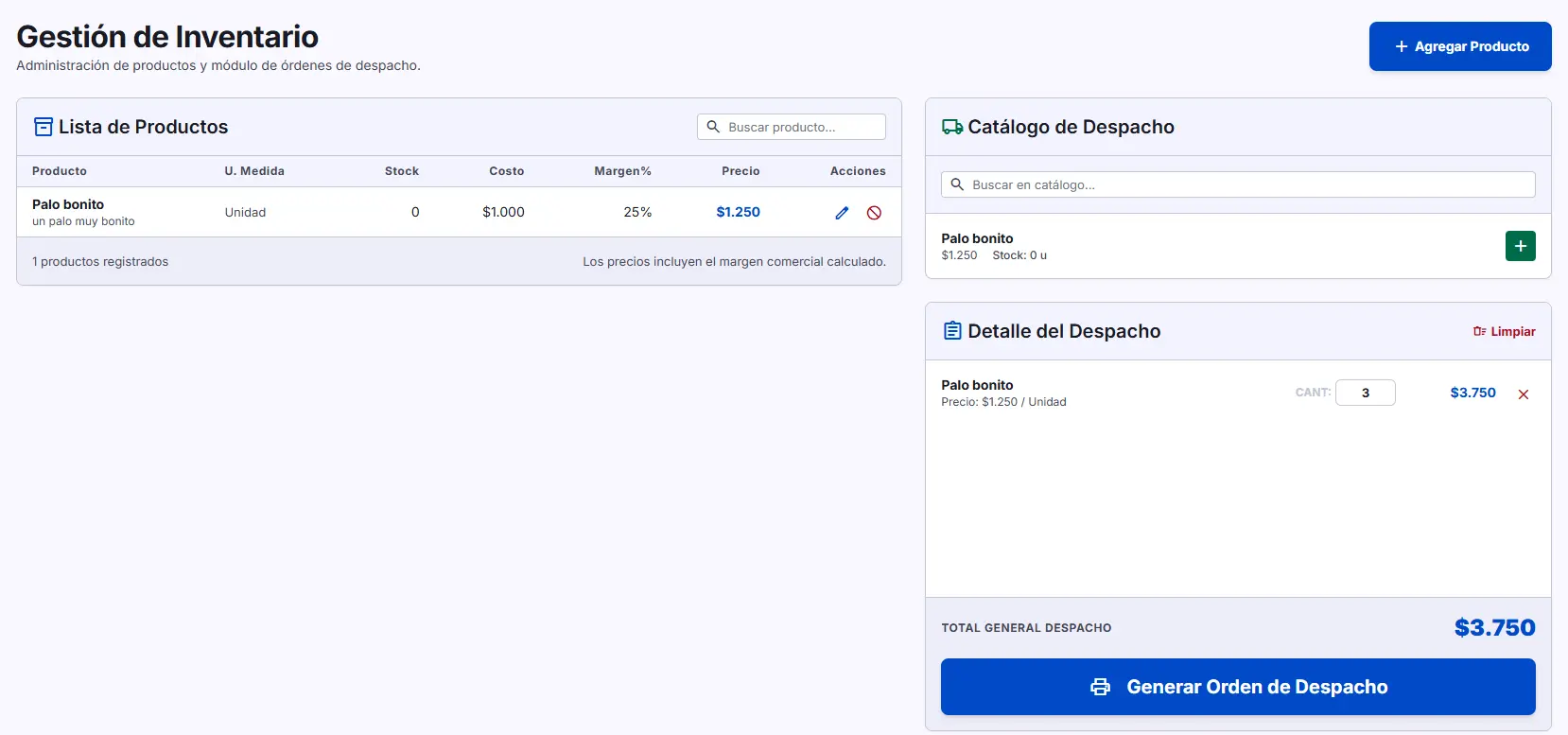This screenshot has width=1568, height=735.
Task: Click the Costo column header
Action: pos(507,171)
